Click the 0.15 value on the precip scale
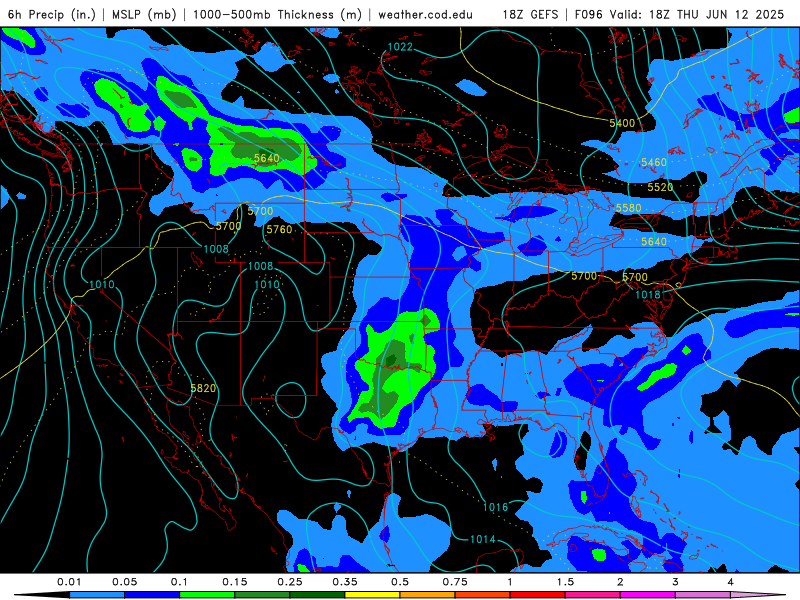 coord(235,582)
